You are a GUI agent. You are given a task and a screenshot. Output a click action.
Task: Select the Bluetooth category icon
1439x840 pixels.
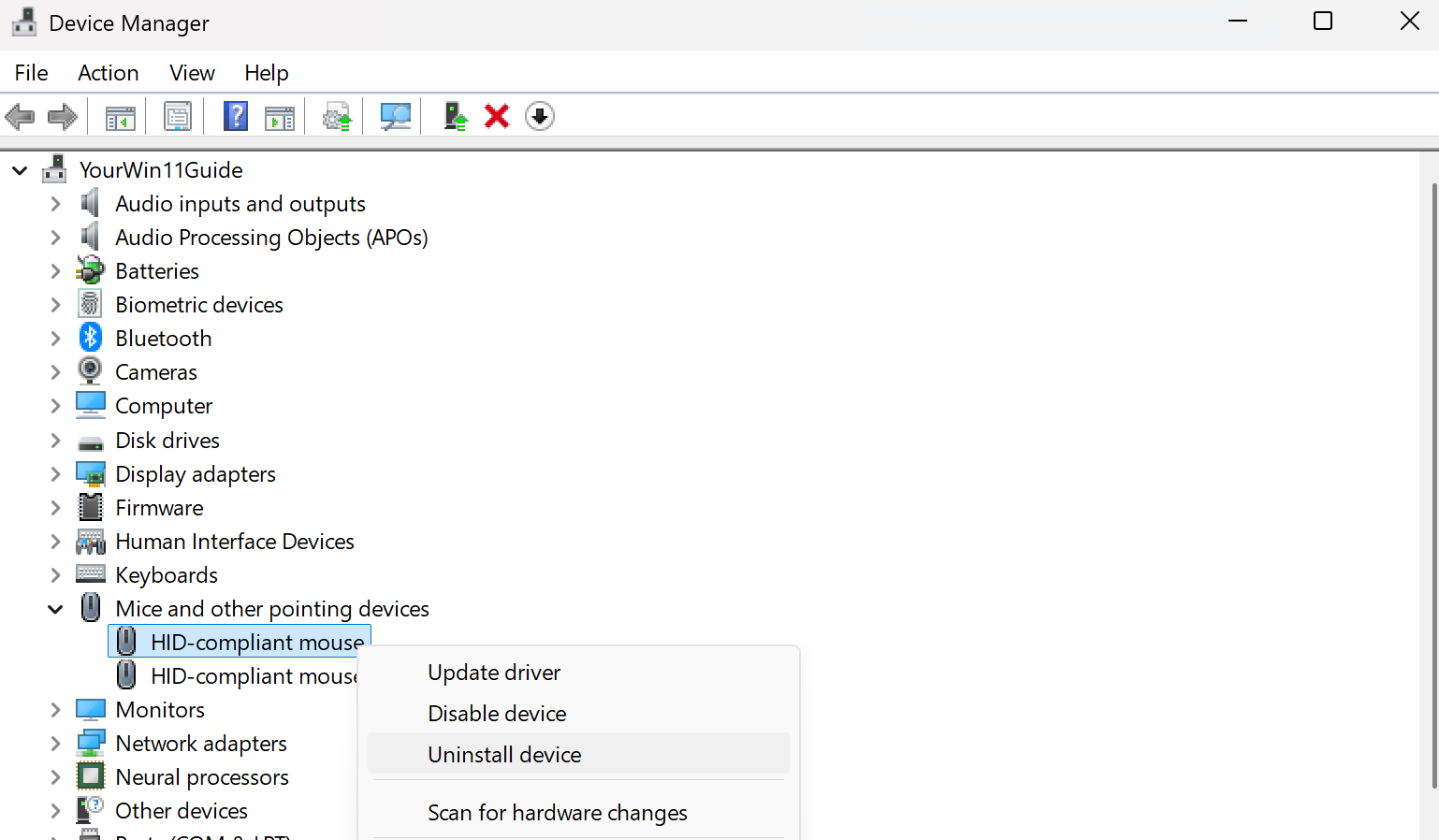pos(91,338)
